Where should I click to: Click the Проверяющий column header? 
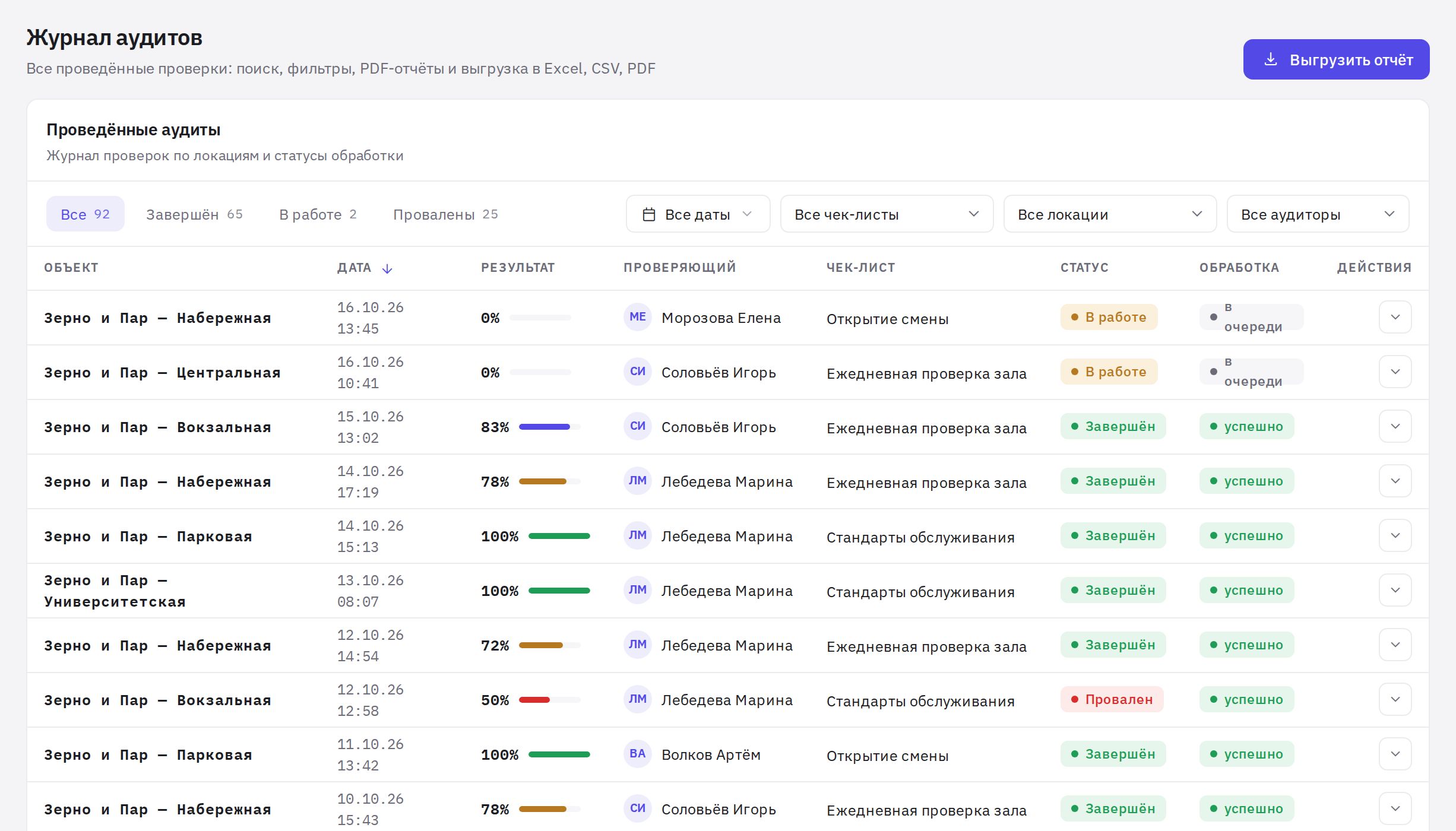click(680, 268)
